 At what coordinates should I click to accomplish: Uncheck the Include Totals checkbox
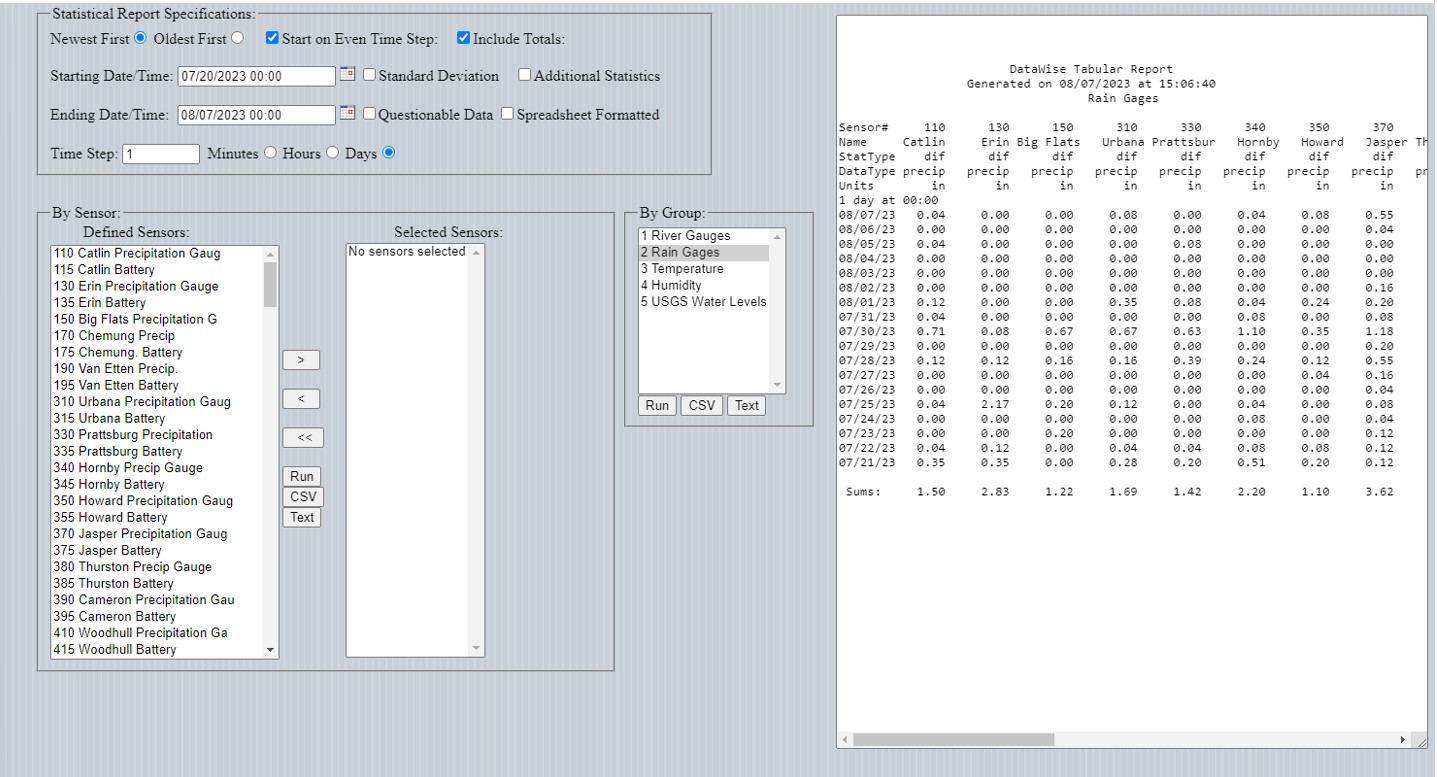[x=463, y=39]
